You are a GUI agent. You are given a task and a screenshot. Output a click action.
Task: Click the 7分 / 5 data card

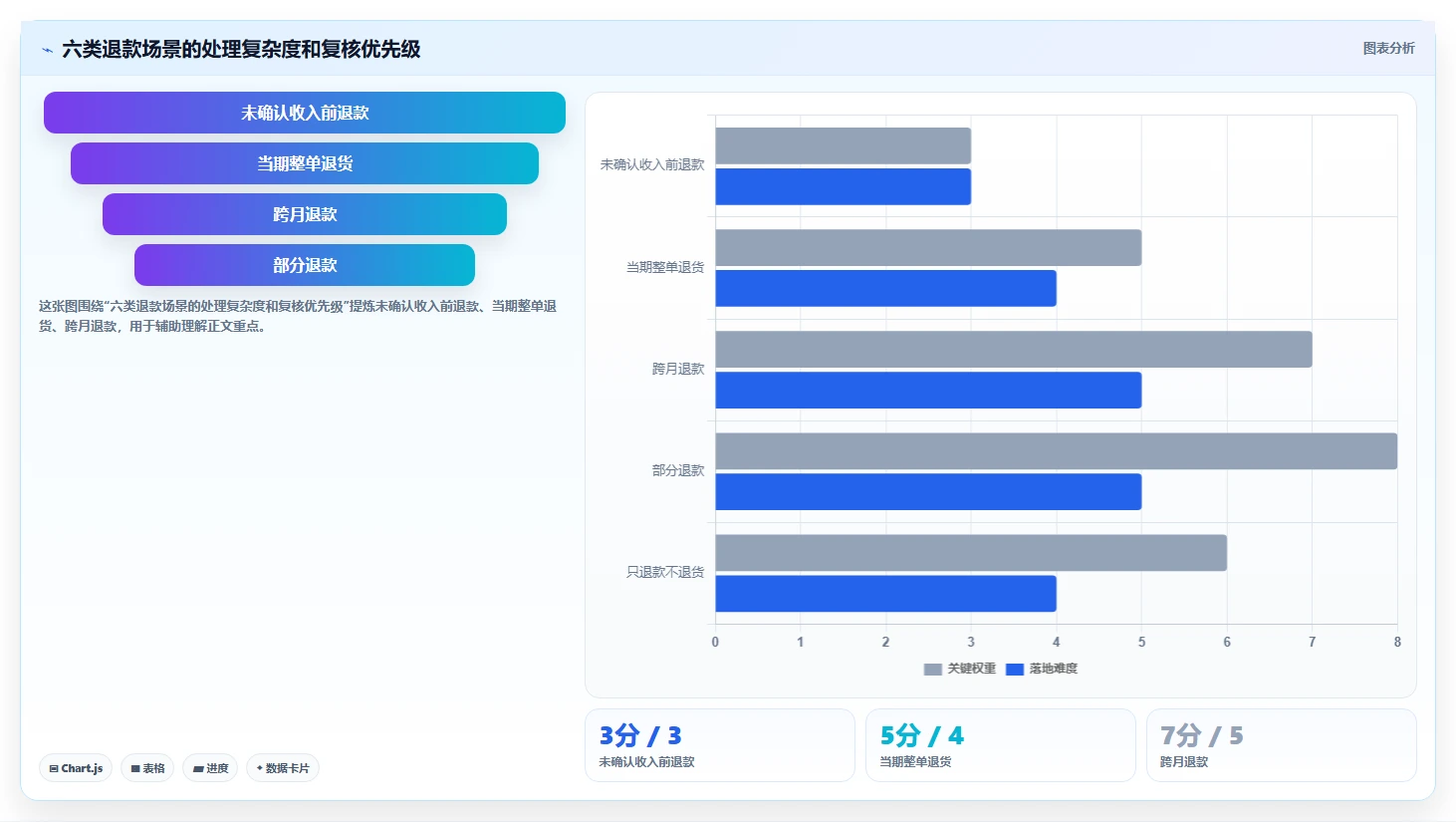click(1282, 745)
